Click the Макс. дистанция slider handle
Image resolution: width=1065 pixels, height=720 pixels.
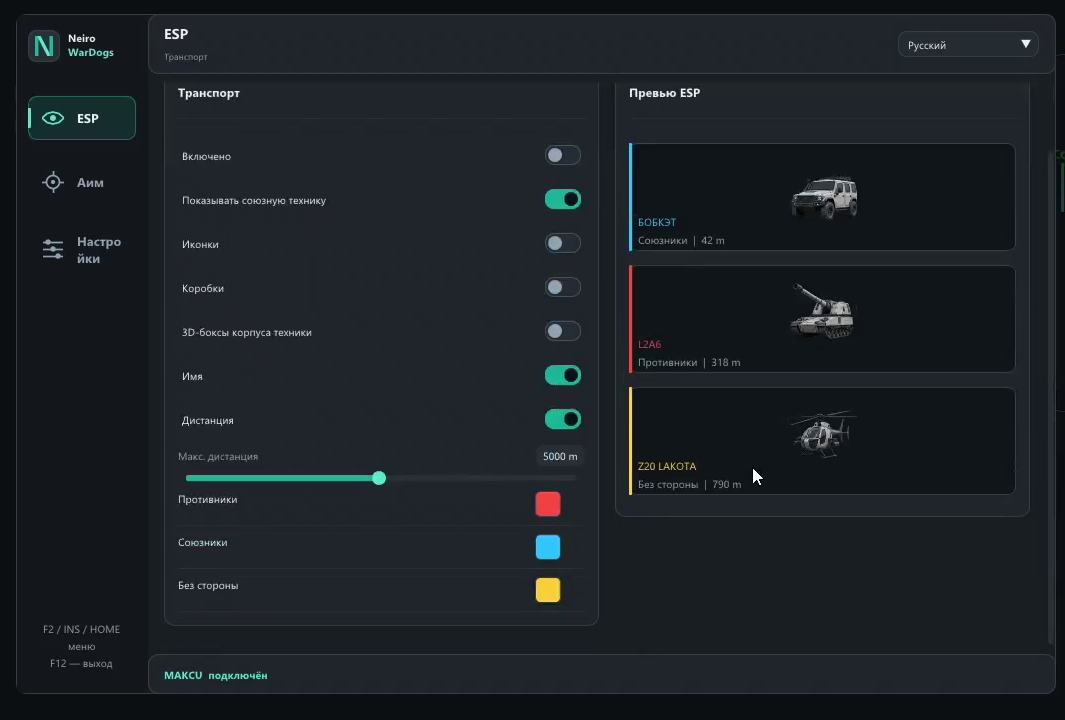[x=379, y=478]
